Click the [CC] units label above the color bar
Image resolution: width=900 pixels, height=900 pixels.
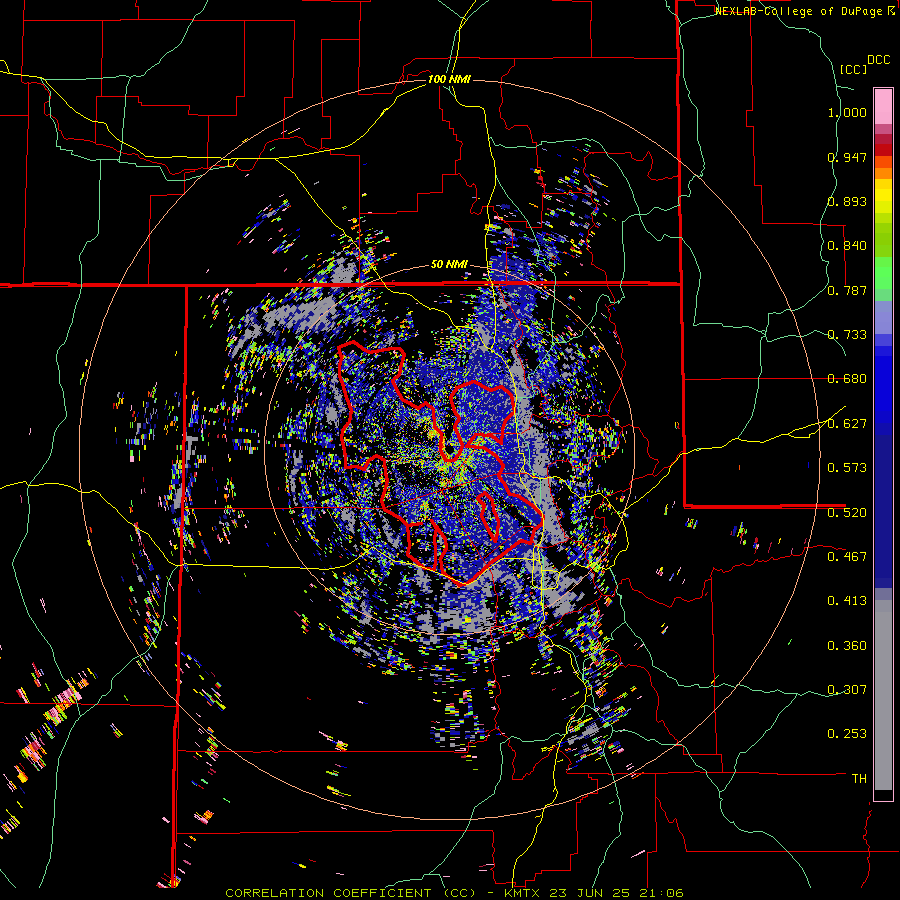click(853, 69)
